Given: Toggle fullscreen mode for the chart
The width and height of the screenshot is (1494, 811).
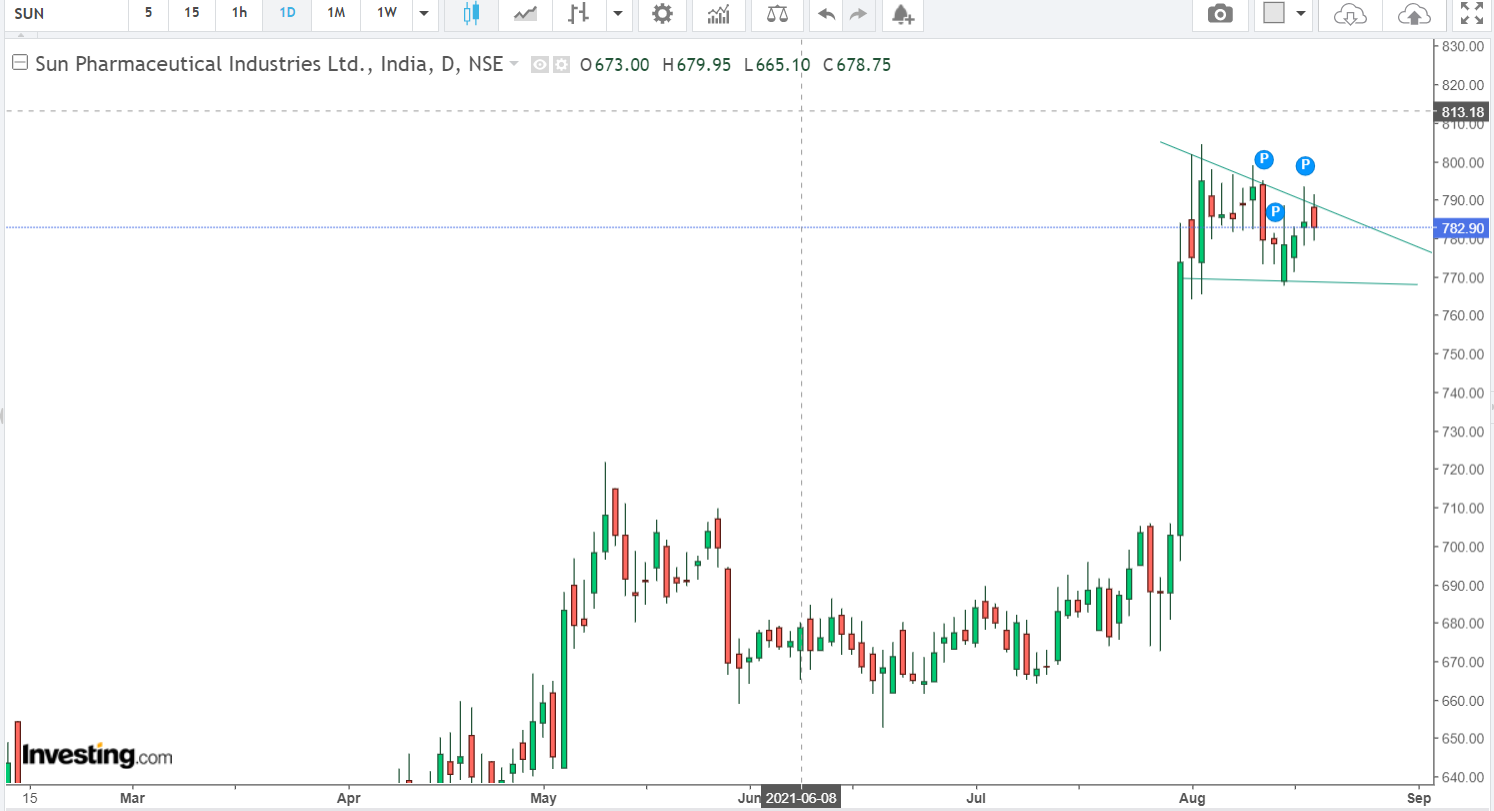Looking at the screenshot, I should click(1471, 14).
